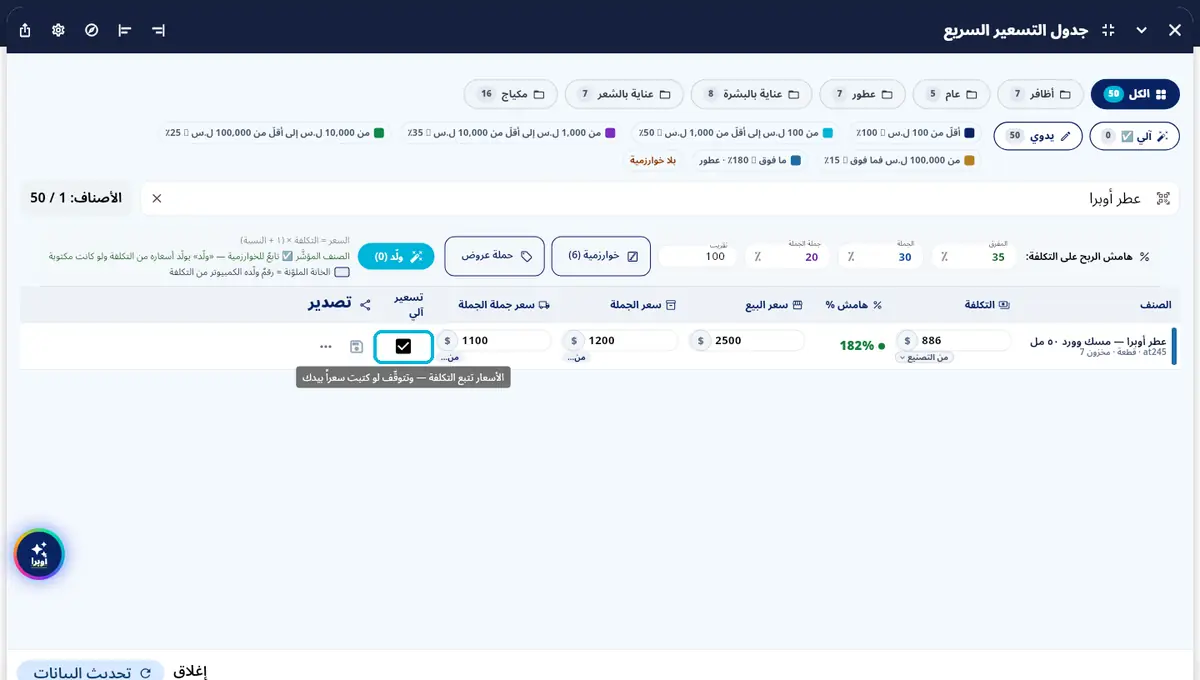Click the سعر البيع column header

coord(772,304)
